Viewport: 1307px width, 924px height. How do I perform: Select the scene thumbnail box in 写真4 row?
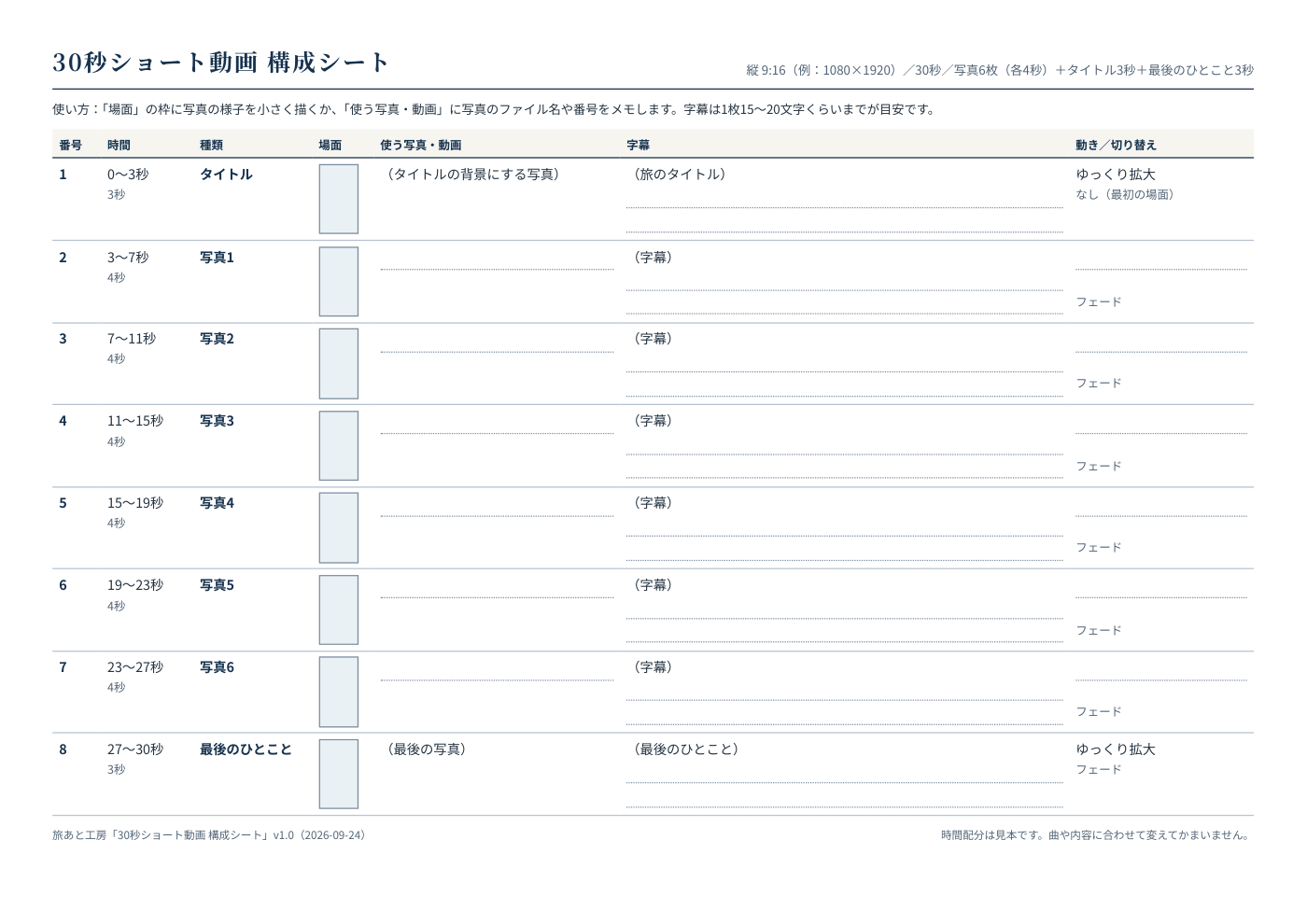(x=339, y=528)
